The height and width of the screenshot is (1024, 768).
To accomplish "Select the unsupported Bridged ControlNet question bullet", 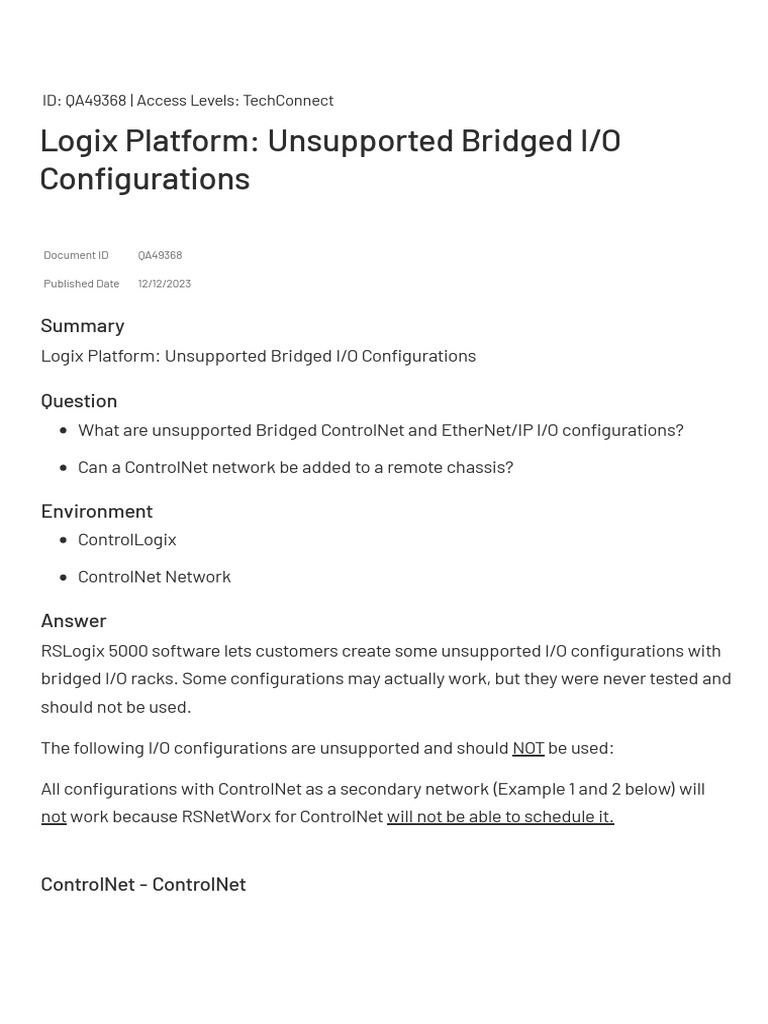I will coord(381,431).
